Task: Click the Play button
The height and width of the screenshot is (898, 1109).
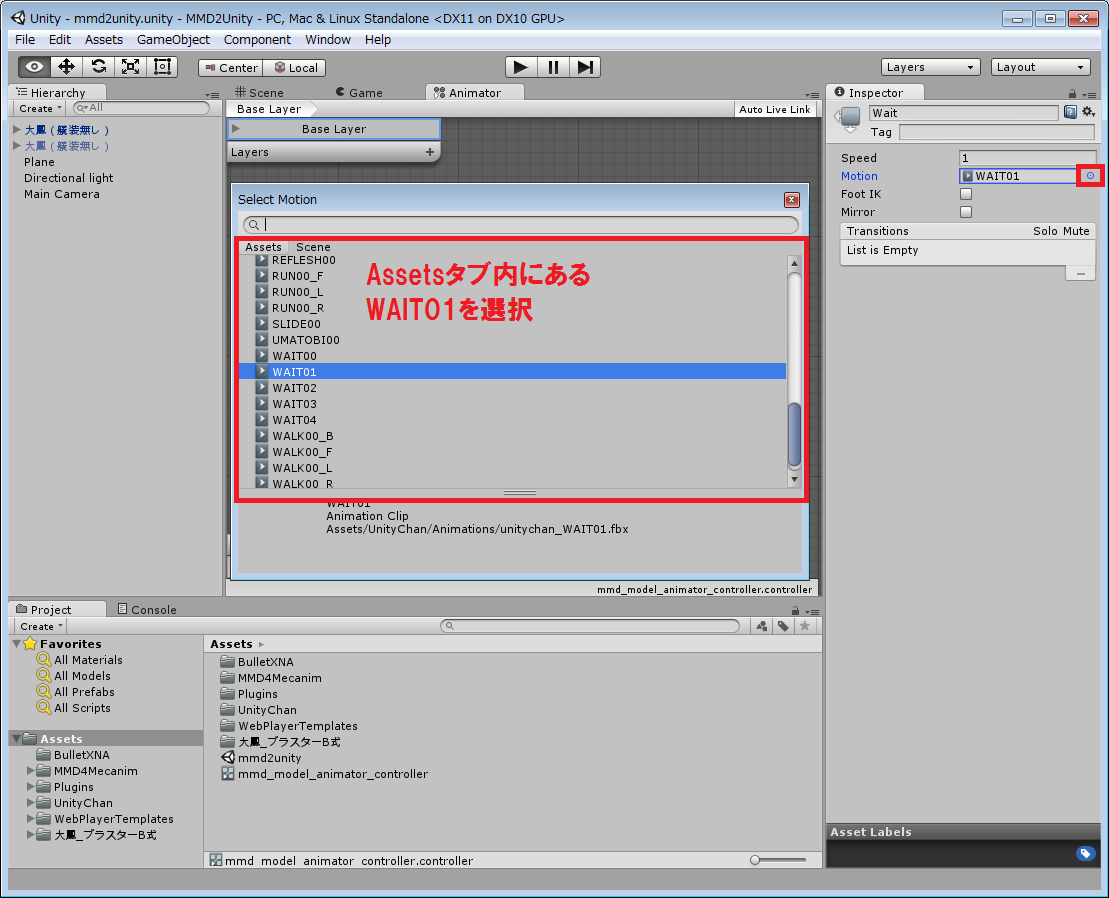Action: click(521, 67)
